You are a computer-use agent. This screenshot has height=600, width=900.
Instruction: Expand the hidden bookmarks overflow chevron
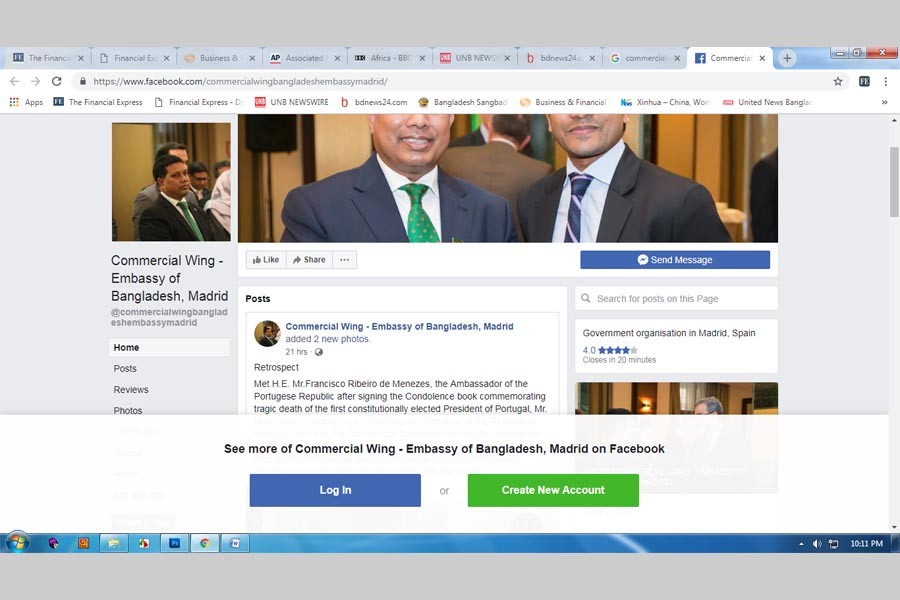(884, 102)
